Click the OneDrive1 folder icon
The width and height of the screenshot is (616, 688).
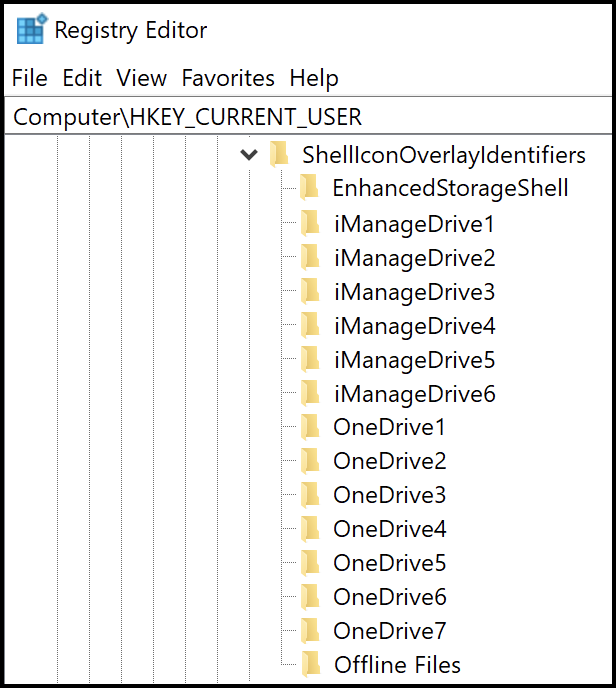(x=311, y=428)
